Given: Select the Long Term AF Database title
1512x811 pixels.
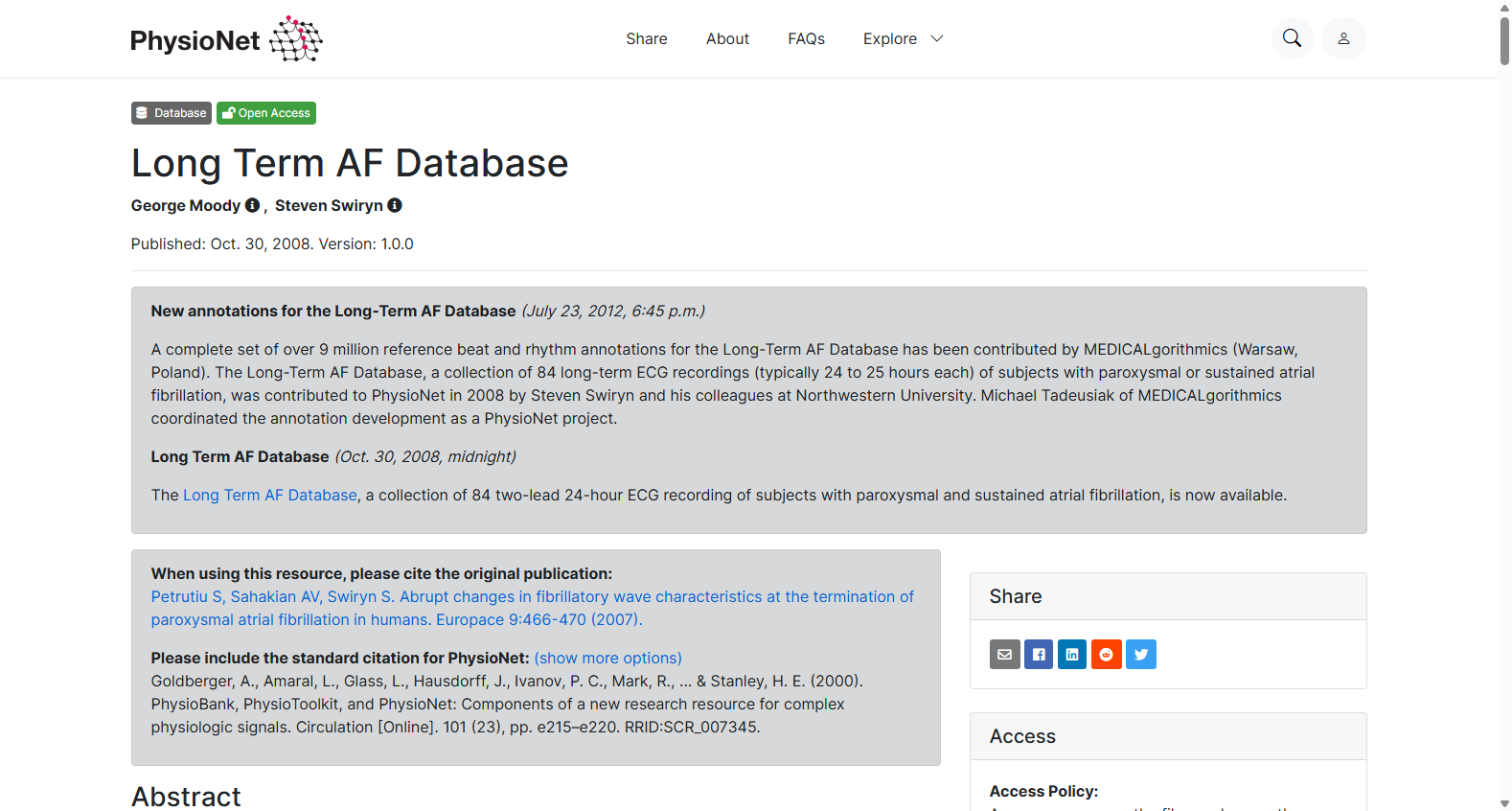Looking at the screenshot, I should click(x=350, y=163).
